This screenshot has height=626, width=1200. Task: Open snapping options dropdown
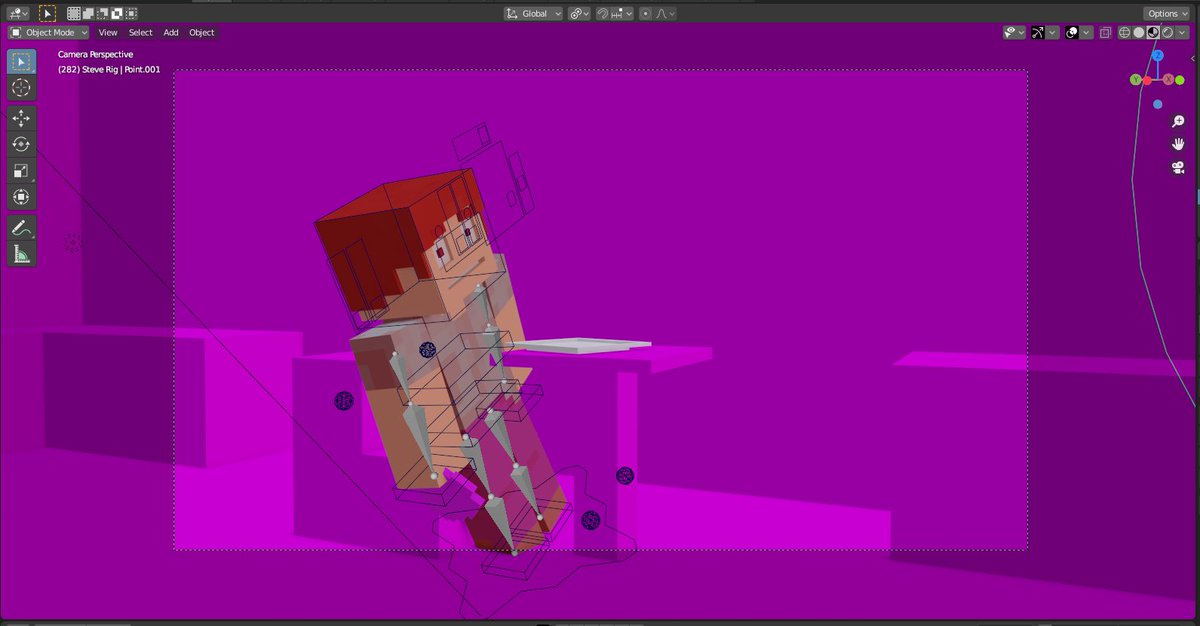click(622, 14)
